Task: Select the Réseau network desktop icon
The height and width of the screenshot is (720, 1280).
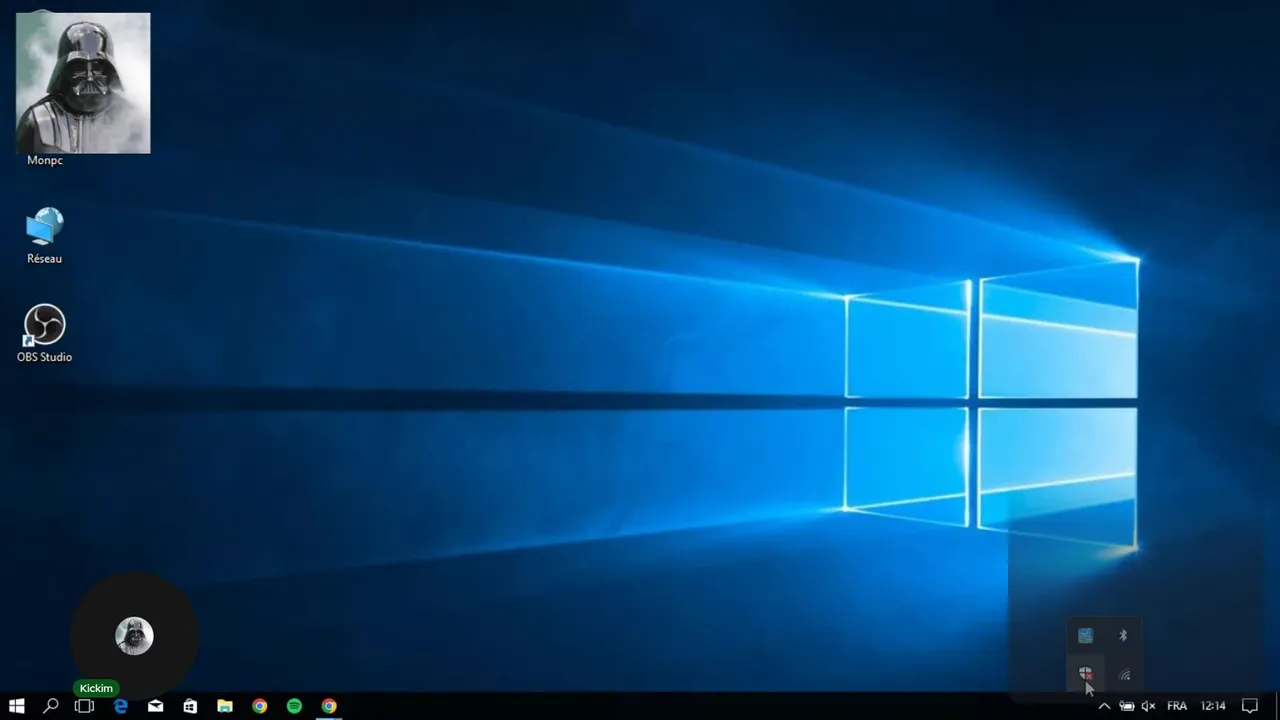Action: 44,227
